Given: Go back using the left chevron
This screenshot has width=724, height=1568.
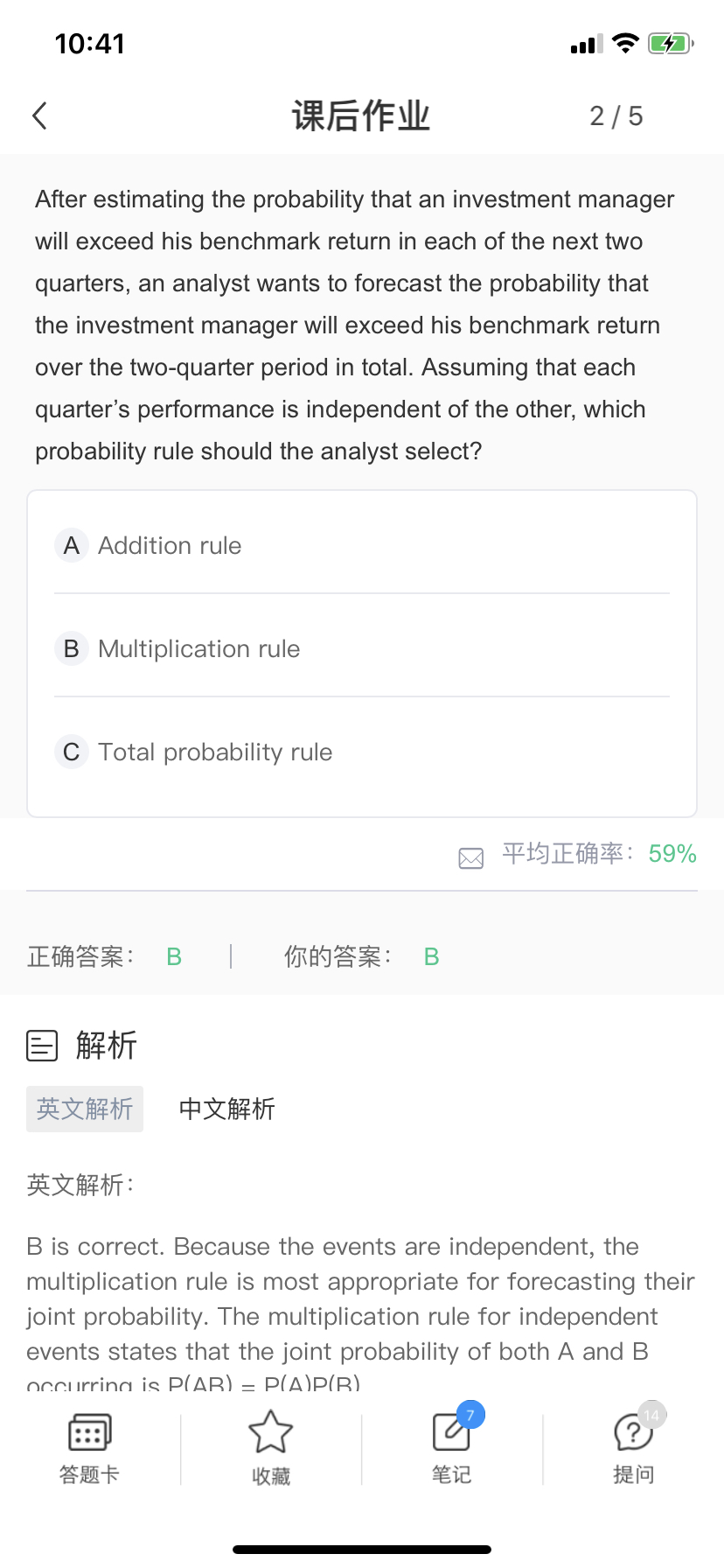Looking at the screenshot, I should click(39, 115).
